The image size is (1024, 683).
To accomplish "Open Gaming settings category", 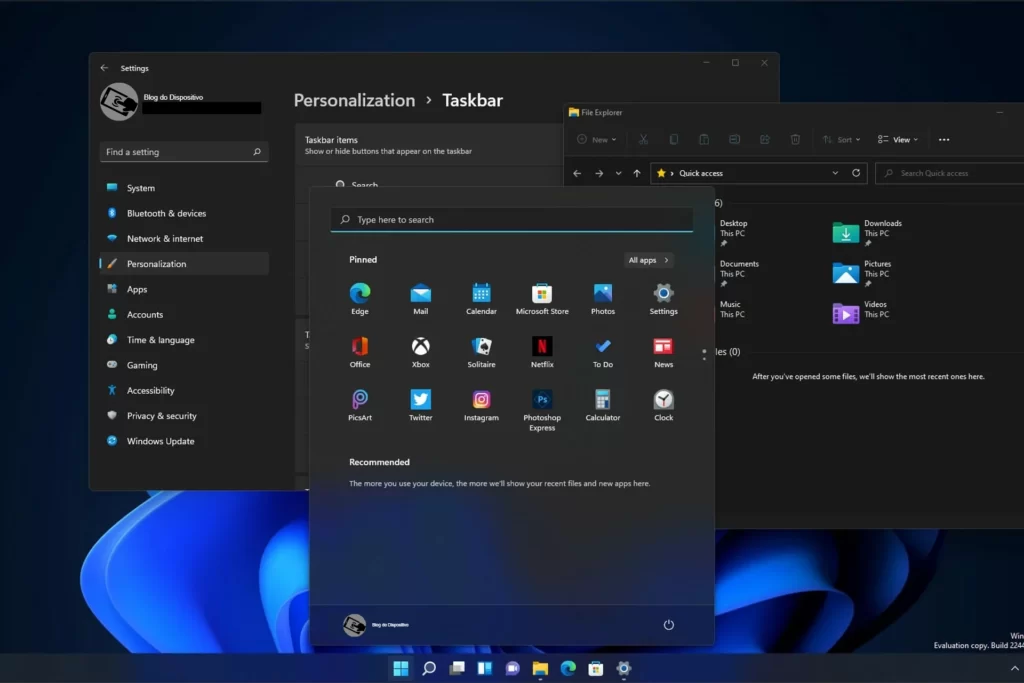I will click(184, 365).
